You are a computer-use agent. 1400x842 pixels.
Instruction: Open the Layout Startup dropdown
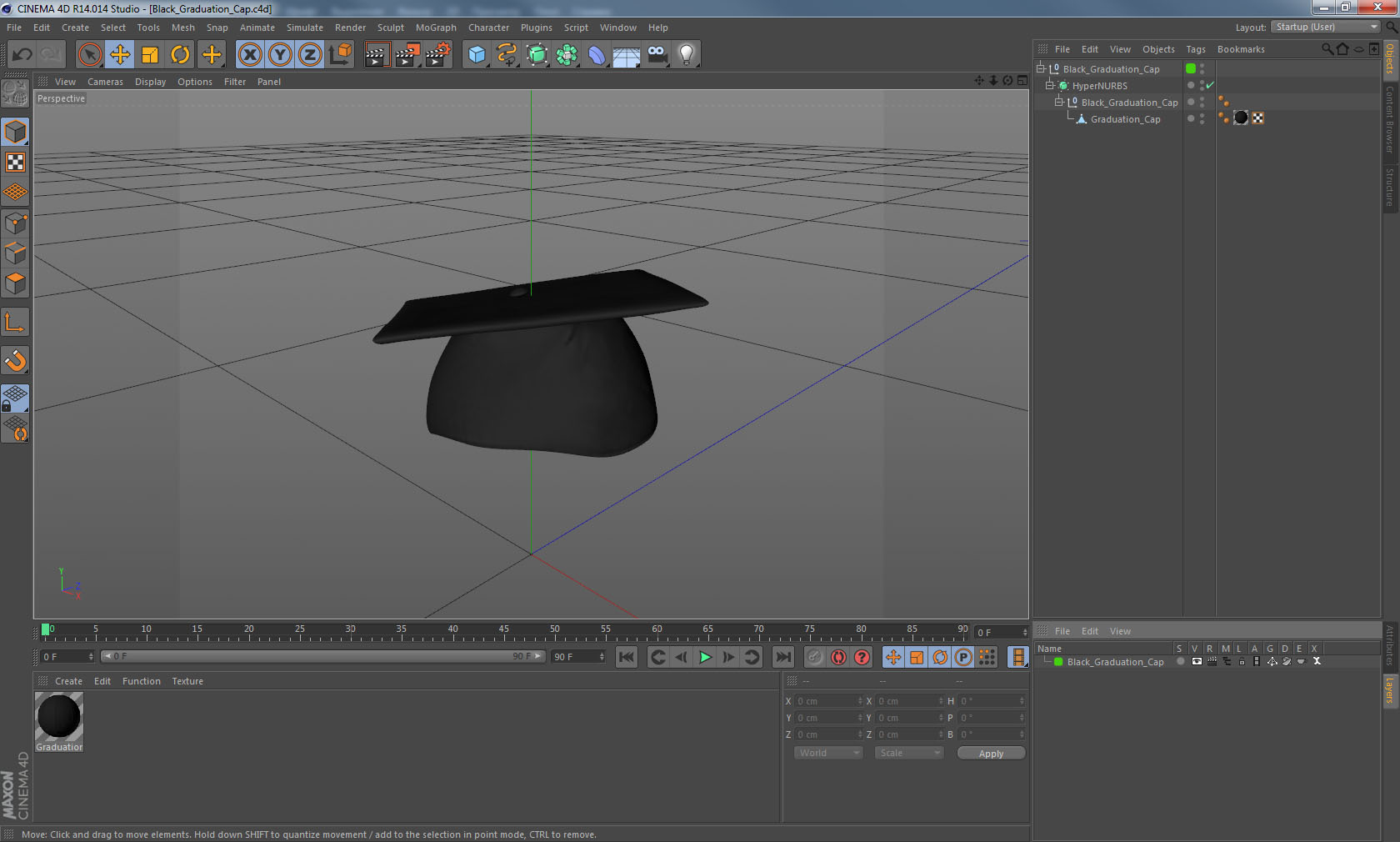[1326, 27]
